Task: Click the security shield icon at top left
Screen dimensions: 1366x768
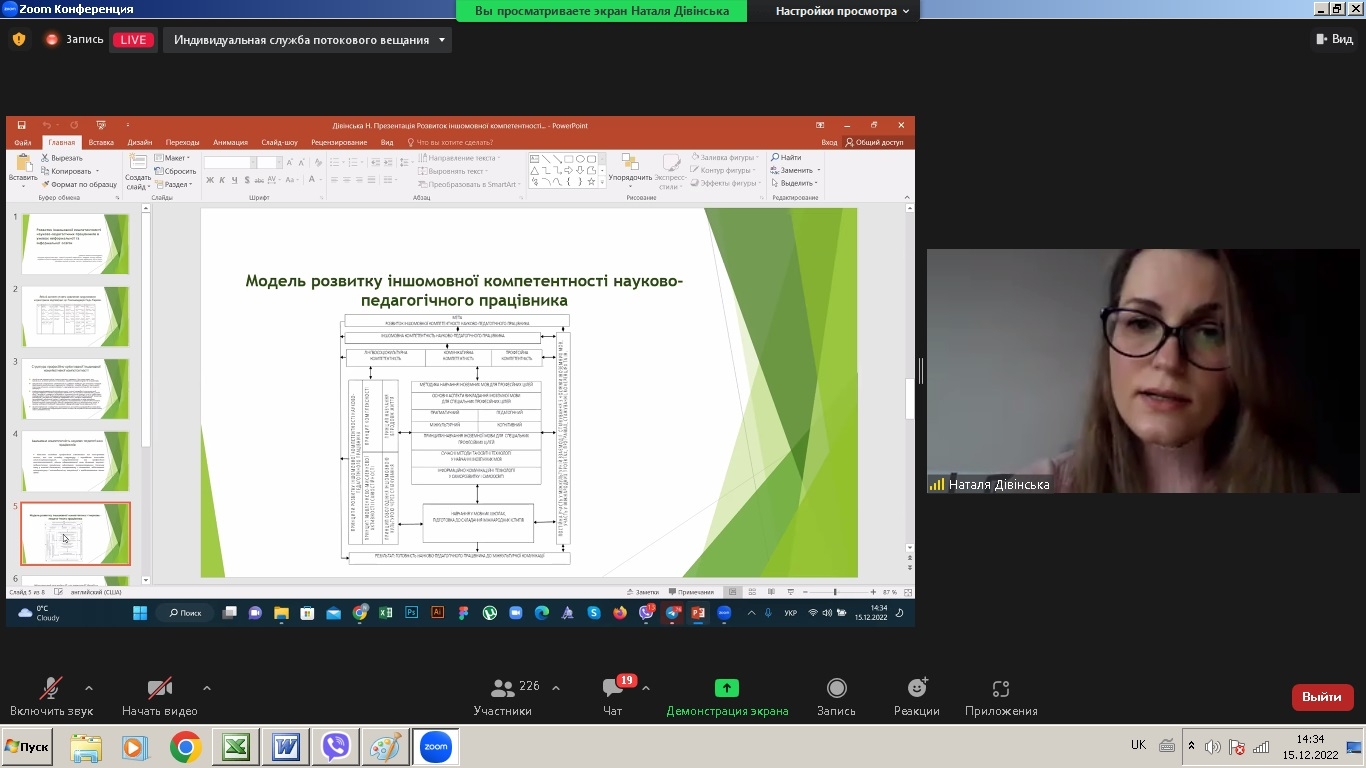Action: (x=18, y=40)
